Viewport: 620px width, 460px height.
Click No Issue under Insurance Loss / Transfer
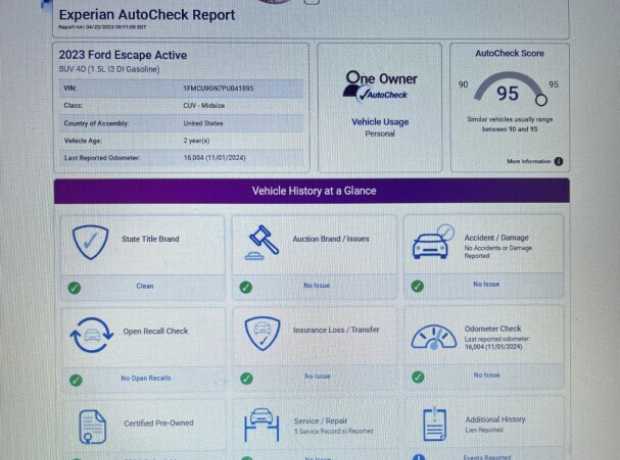317,376
